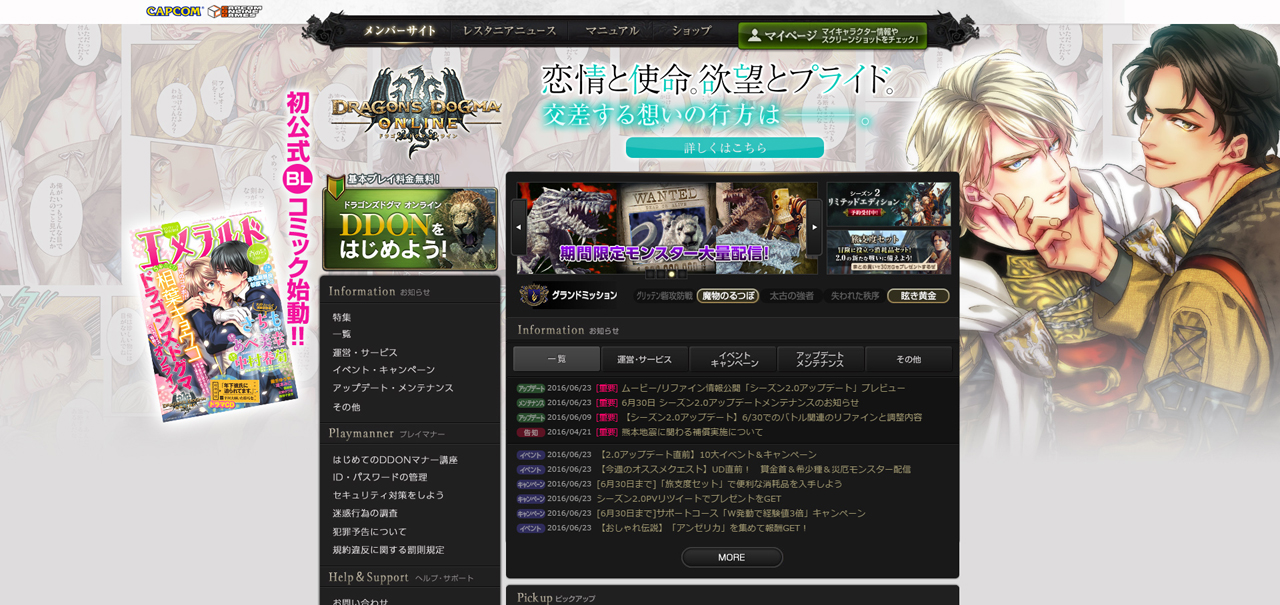Go to previous carousel slide arrow

518,227
